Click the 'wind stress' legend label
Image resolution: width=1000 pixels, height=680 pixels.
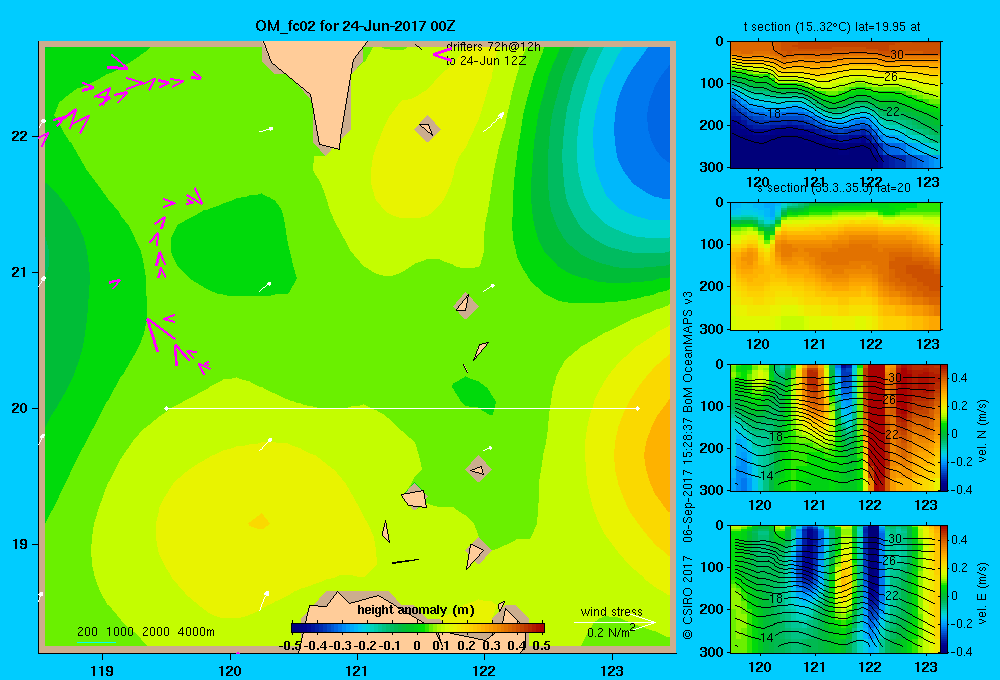pyautogui.click(x=611, y=611)
